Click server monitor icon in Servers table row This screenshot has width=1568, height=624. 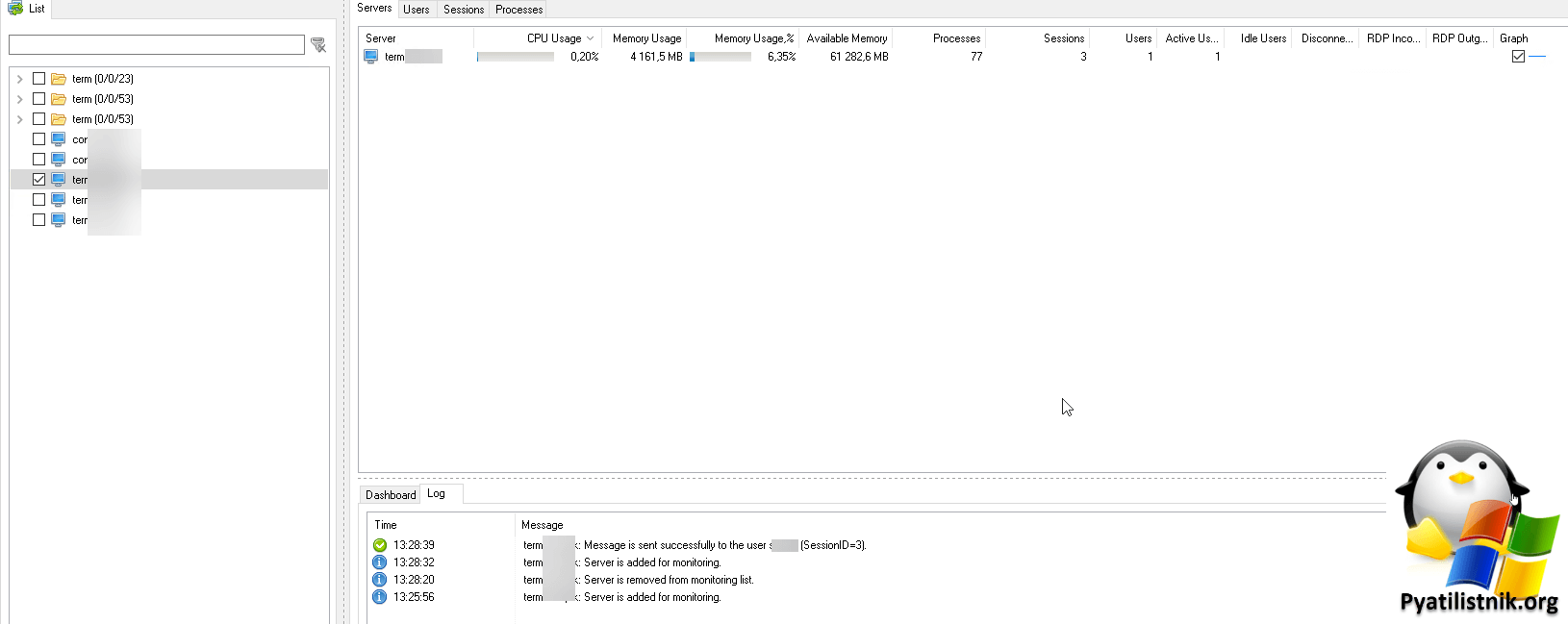click(x=370, y=57)
